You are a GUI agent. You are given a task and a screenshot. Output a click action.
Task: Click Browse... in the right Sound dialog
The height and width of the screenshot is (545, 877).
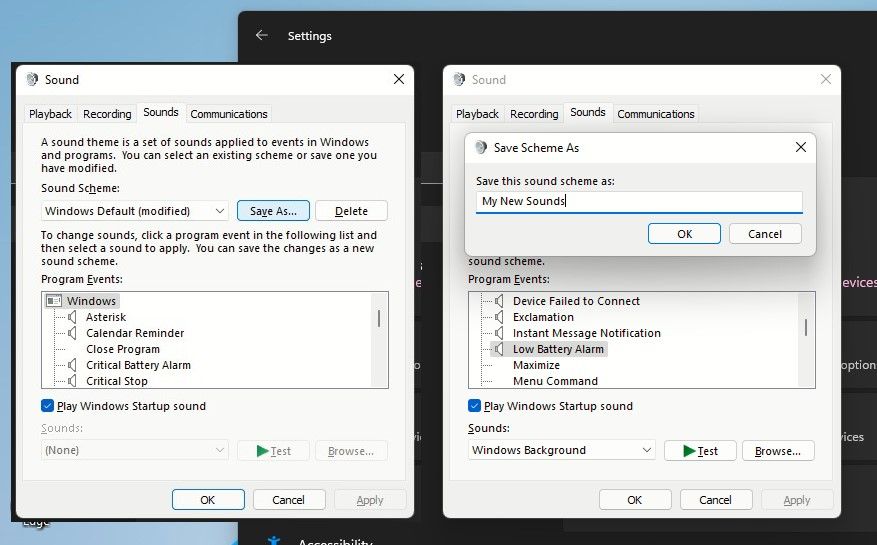click(x=778, y=450)
